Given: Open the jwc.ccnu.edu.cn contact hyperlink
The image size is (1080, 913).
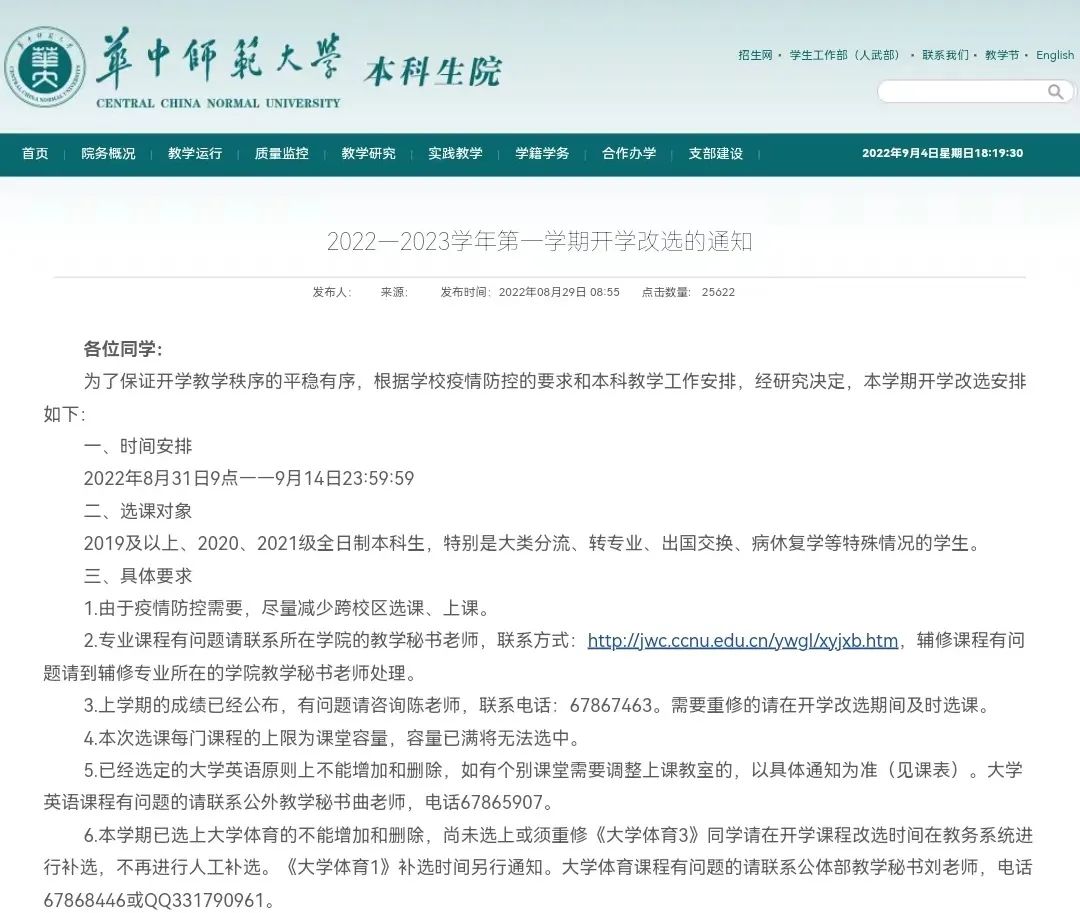Looking at the screenshot, I should [742, 641].
